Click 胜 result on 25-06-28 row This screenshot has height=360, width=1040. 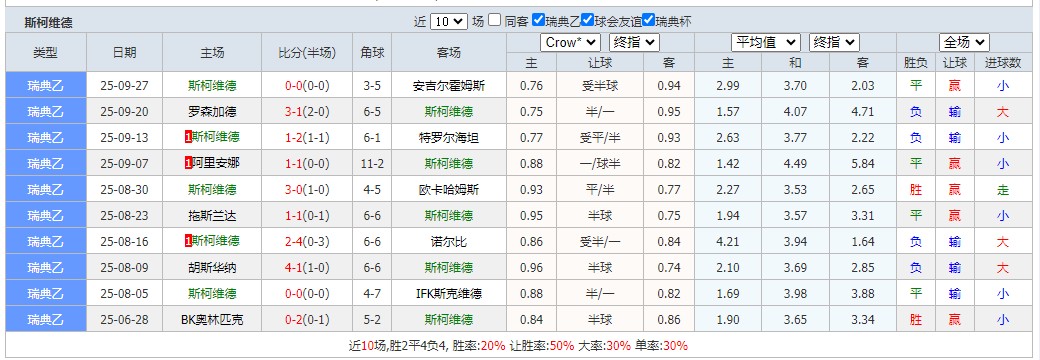click(x=916, y=320)
